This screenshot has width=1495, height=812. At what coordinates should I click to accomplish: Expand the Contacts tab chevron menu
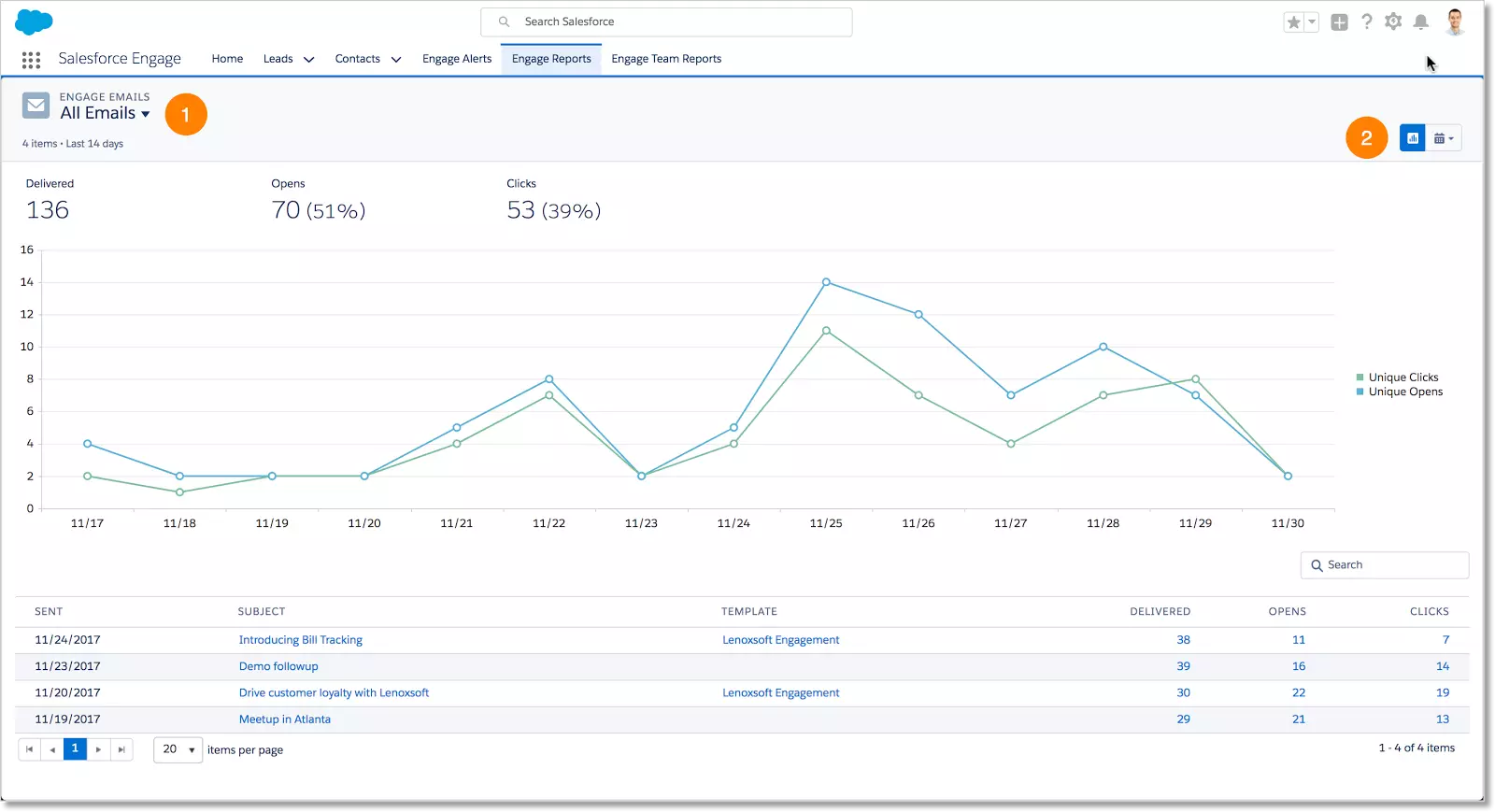click(396, 60)
